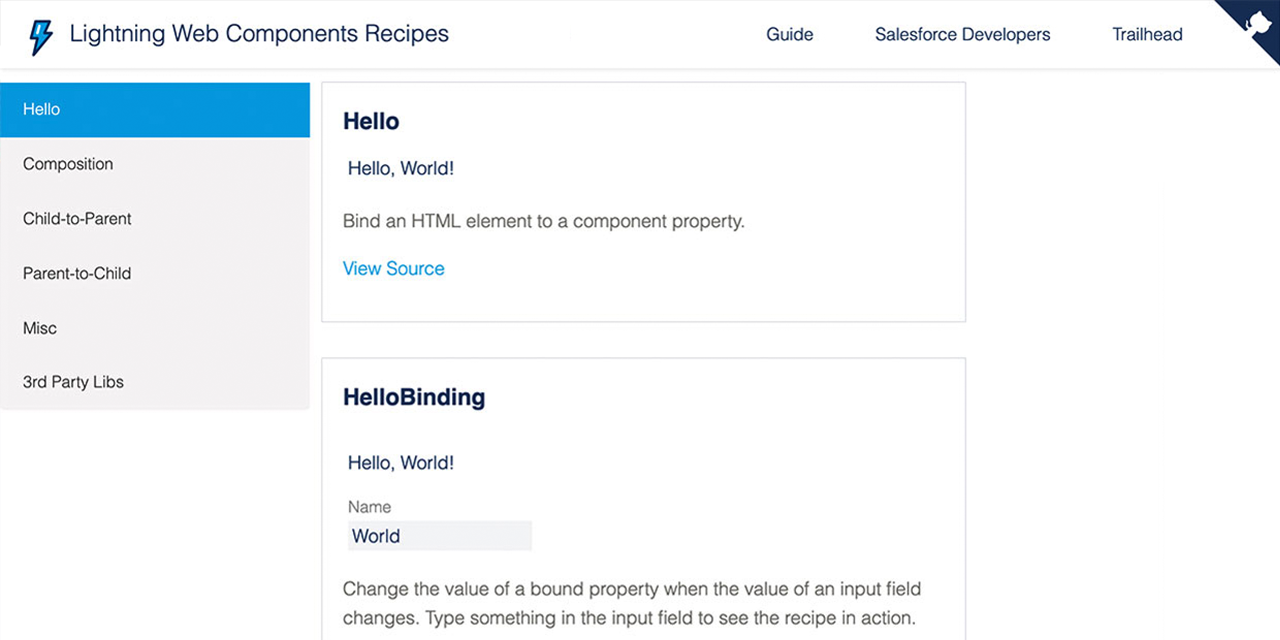Click the Name input field containing World

[x=439, y=536]
